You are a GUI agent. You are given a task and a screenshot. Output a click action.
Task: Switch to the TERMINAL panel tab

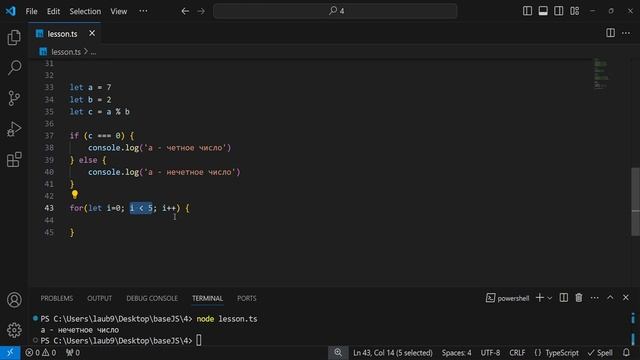coord(207,298)
